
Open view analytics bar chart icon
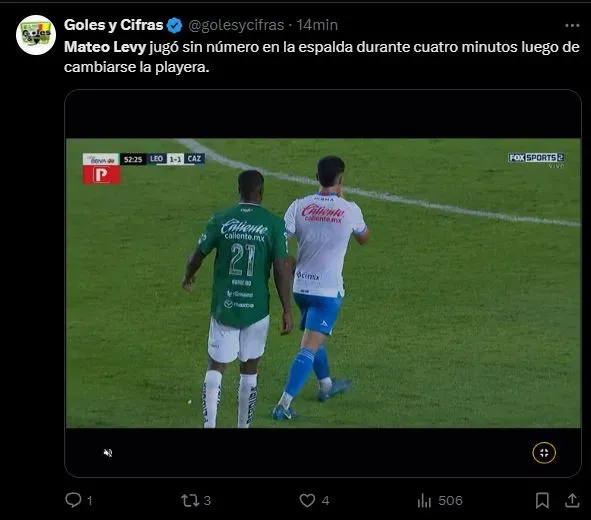pos(424,500)
